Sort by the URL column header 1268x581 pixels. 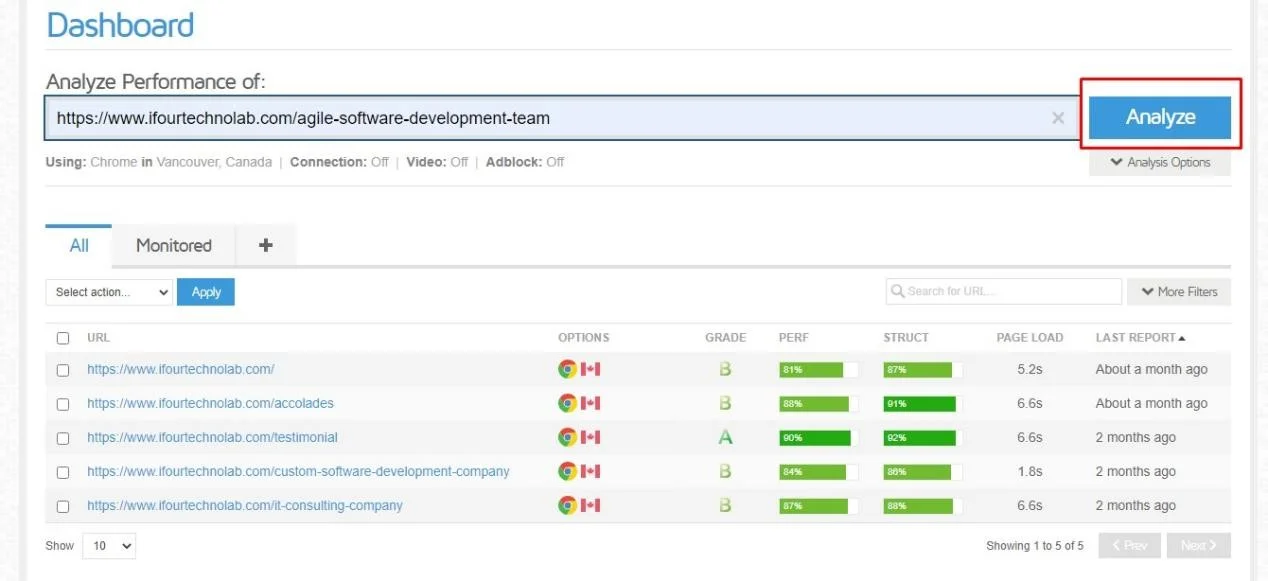[98, 338]
